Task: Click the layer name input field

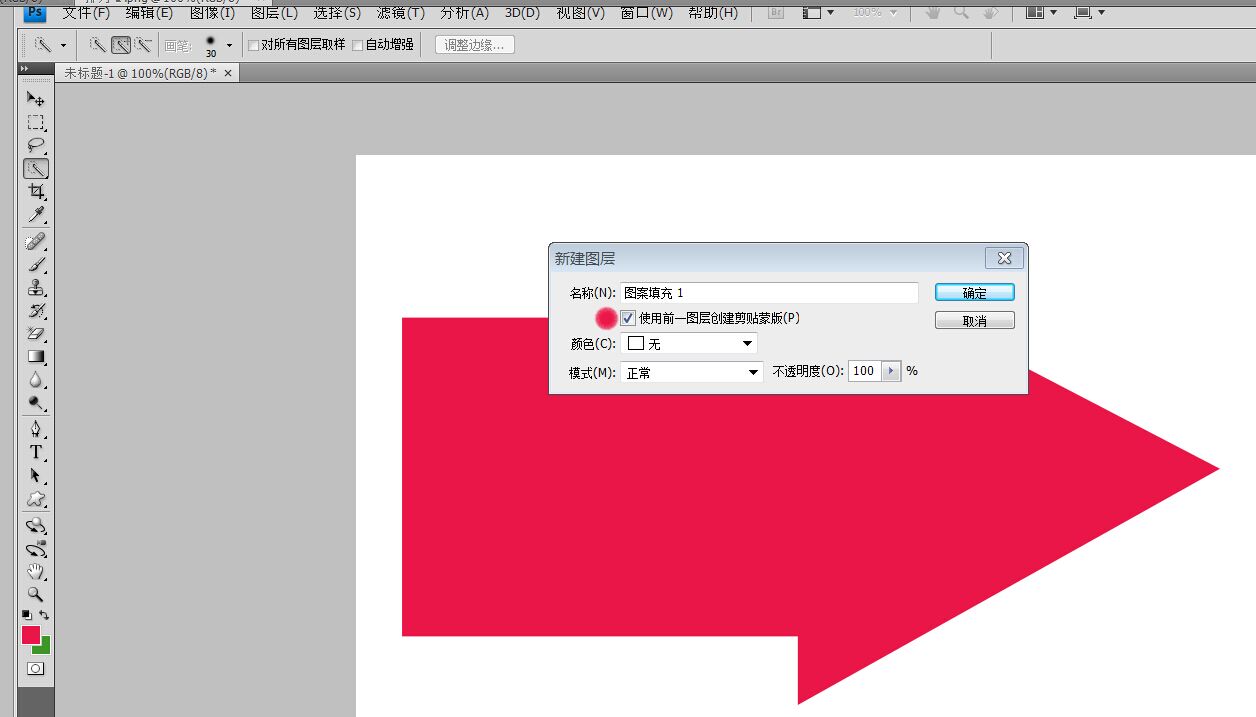Action: [x=769, y=293]
